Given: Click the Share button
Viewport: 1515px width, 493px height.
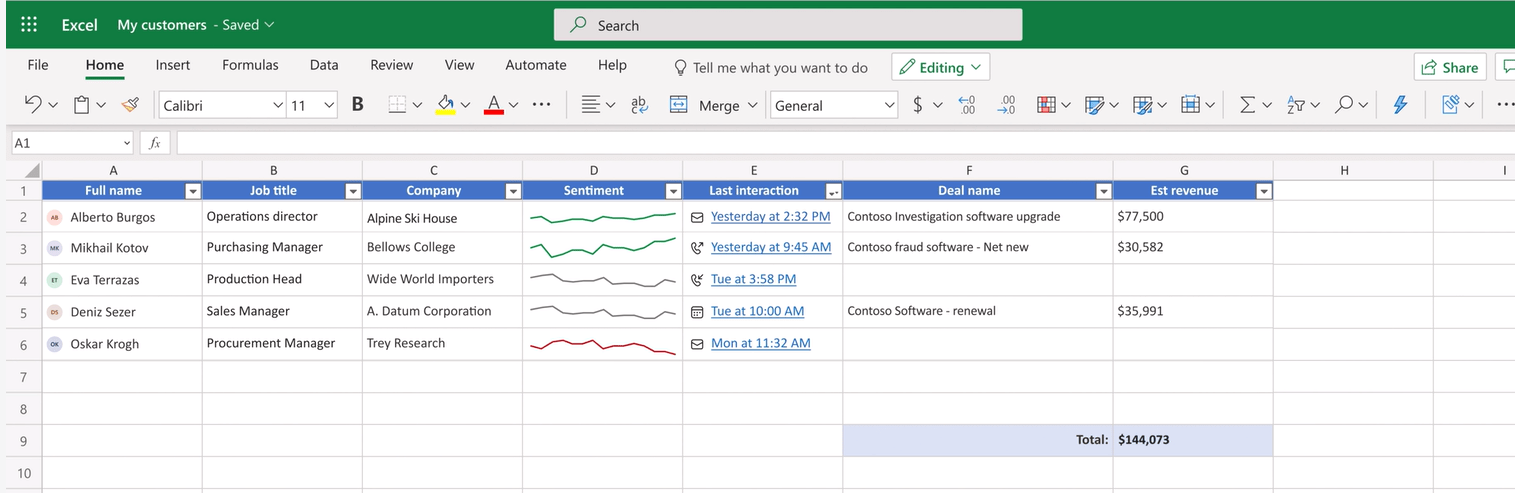Looking at the screenshot, I should [x=1449, y=67].
